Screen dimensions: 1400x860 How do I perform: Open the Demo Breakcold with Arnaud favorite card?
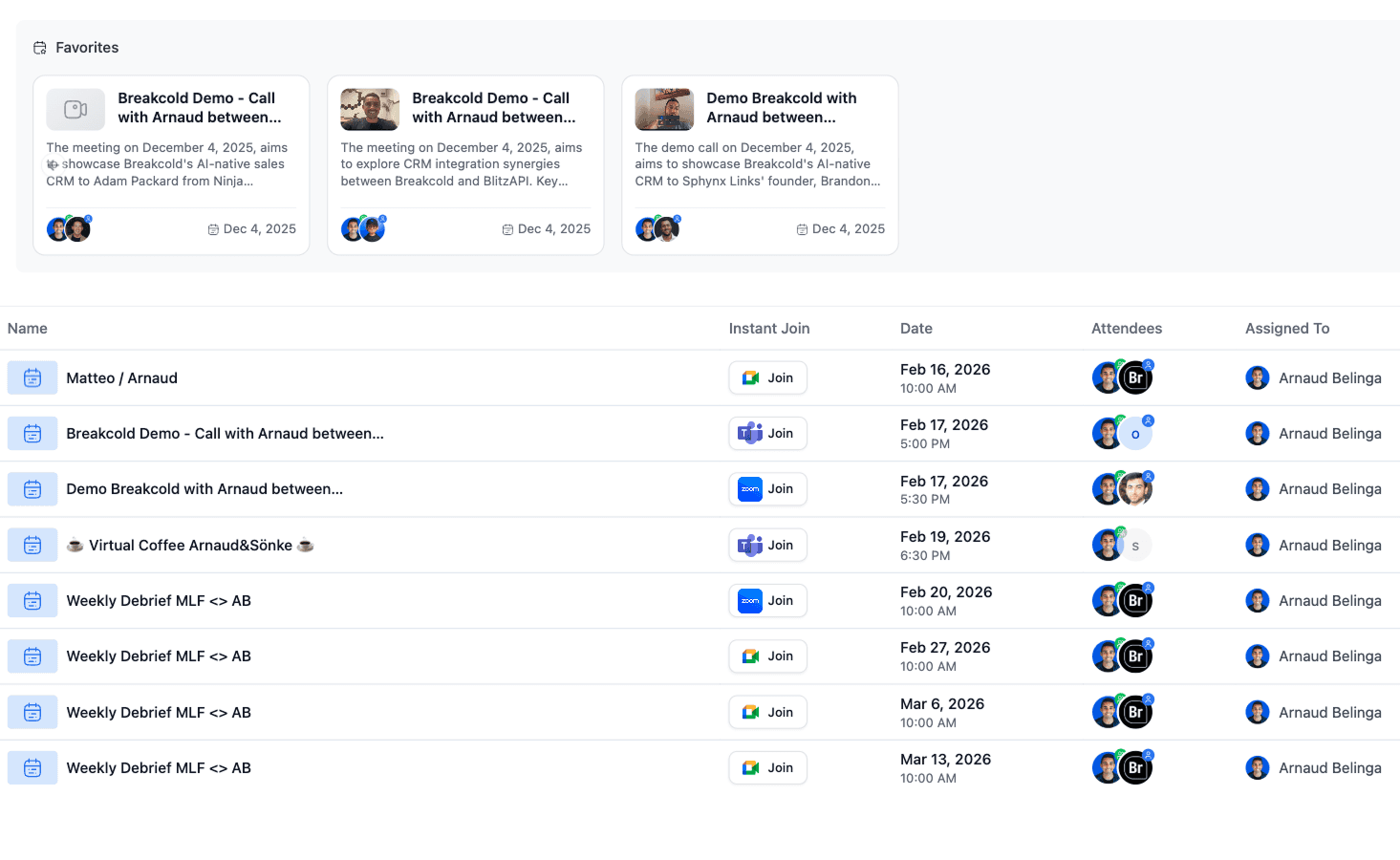[x=759, y=163]
